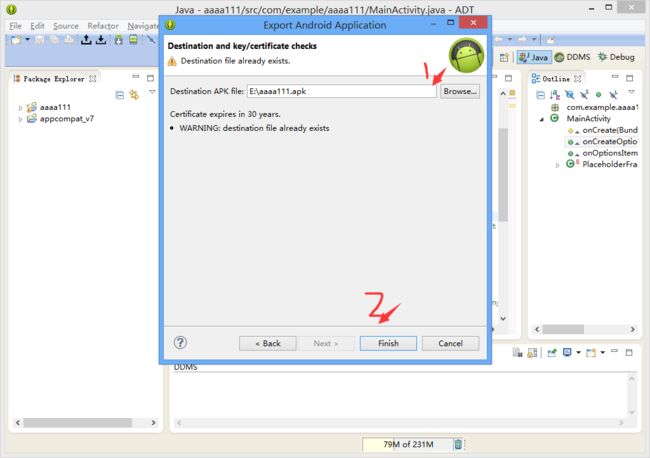The height and width of the screenshot is (458, 650).
Task: Toggle Link with Editor in Package Explorer
Action: pyautogui.click(x=134, y=95)
